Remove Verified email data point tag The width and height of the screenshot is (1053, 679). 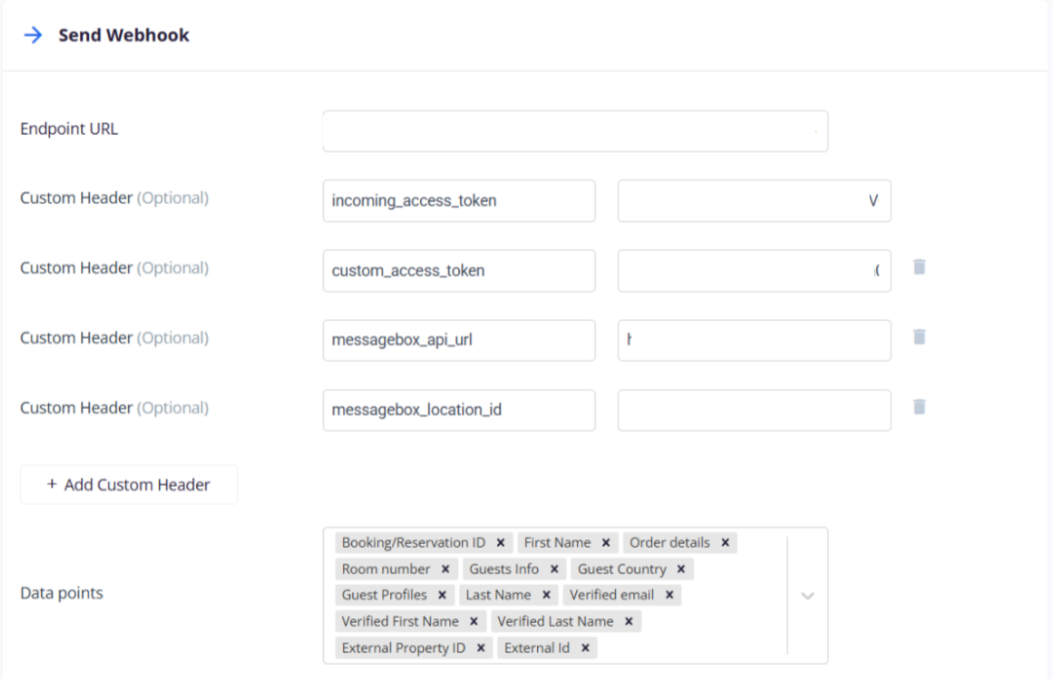tap(670, 595)
